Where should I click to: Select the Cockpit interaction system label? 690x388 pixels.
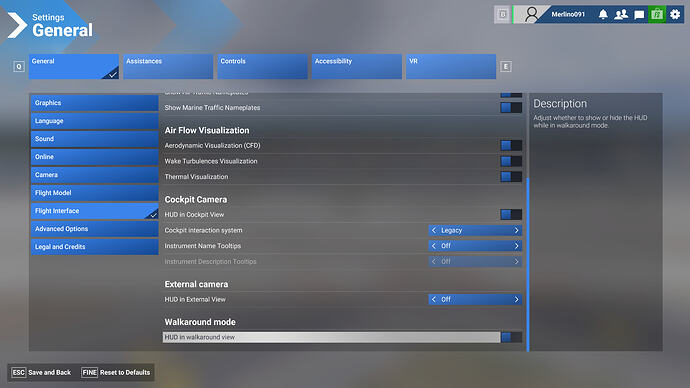203,230
